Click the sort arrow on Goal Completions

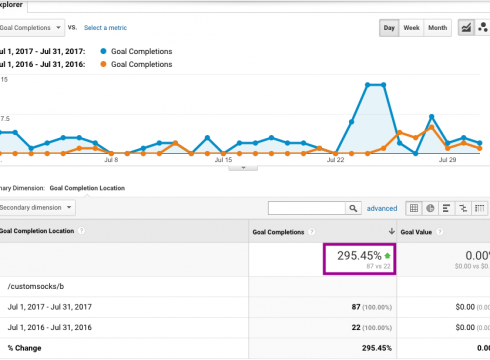391,231
